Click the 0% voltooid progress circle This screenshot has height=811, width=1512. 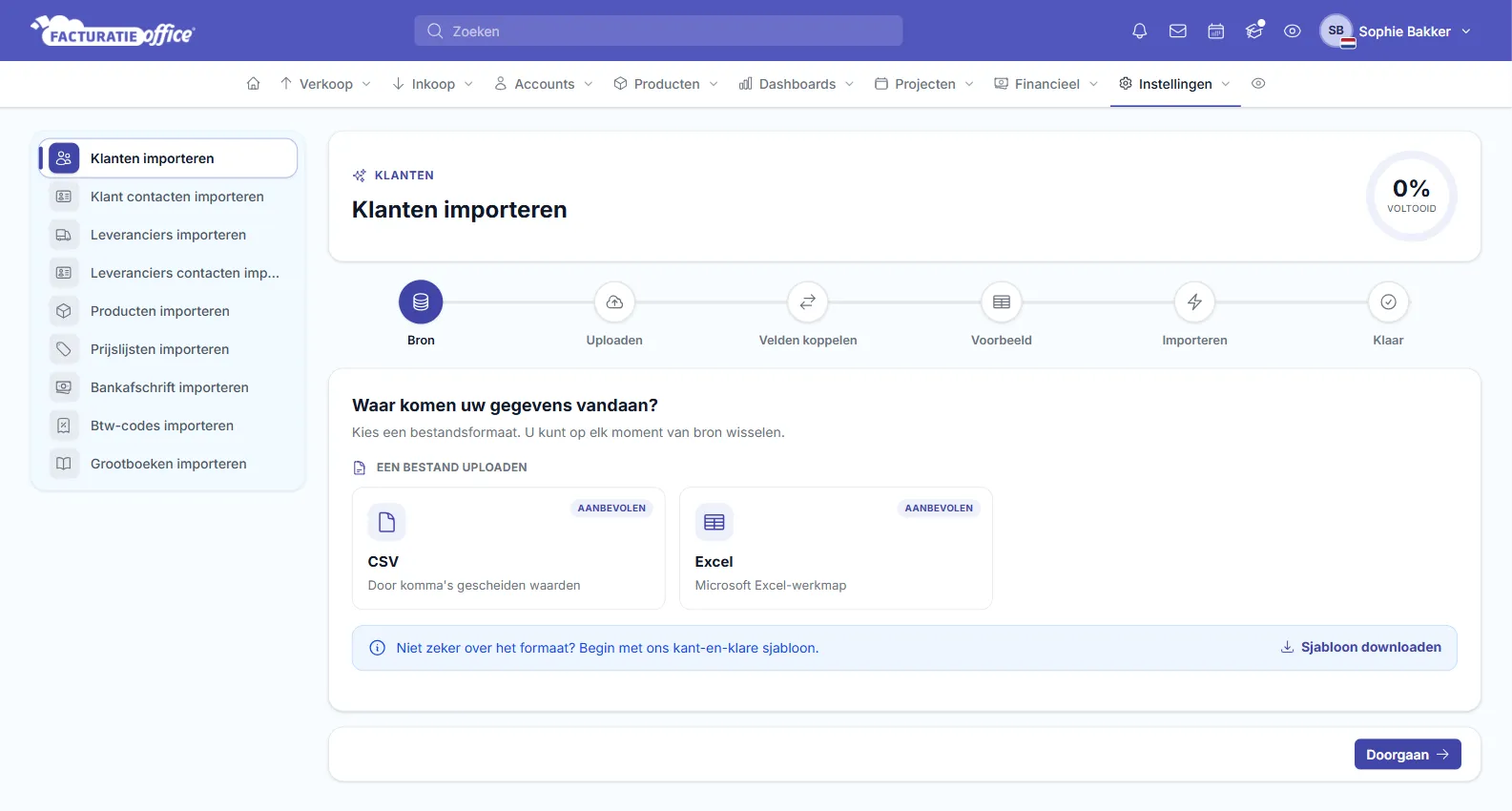(1411, 196)
